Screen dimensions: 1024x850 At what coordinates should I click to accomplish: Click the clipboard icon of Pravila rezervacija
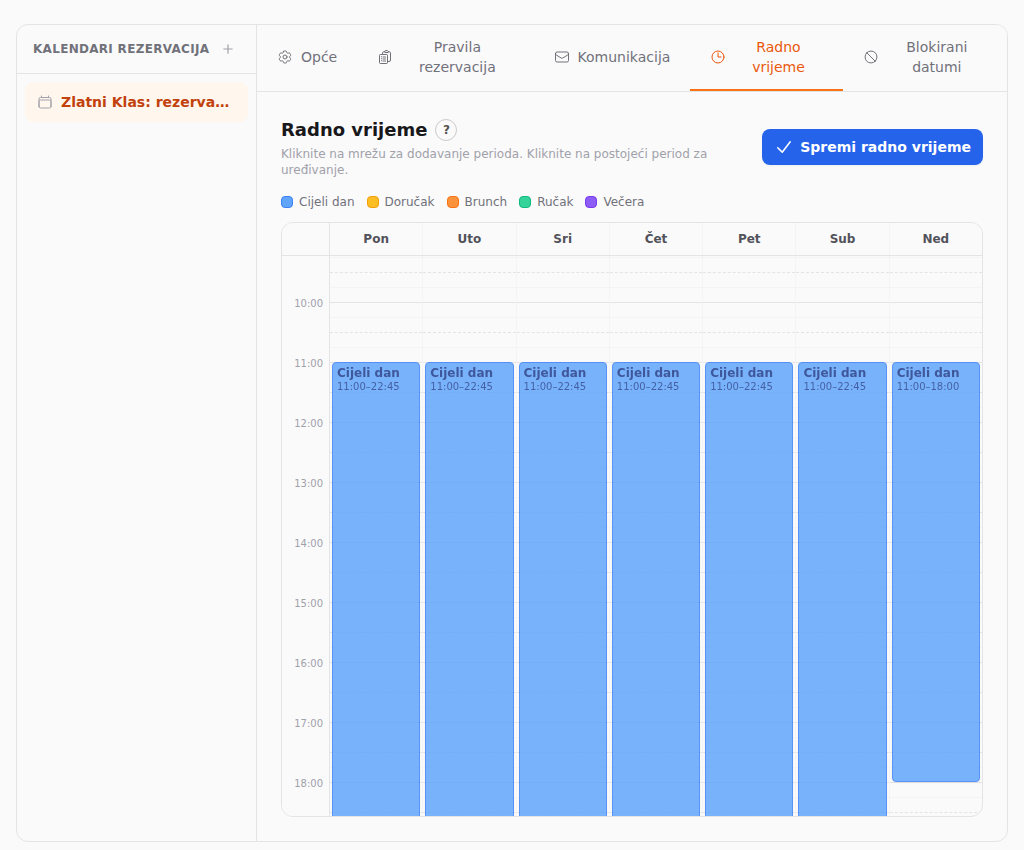385,57
